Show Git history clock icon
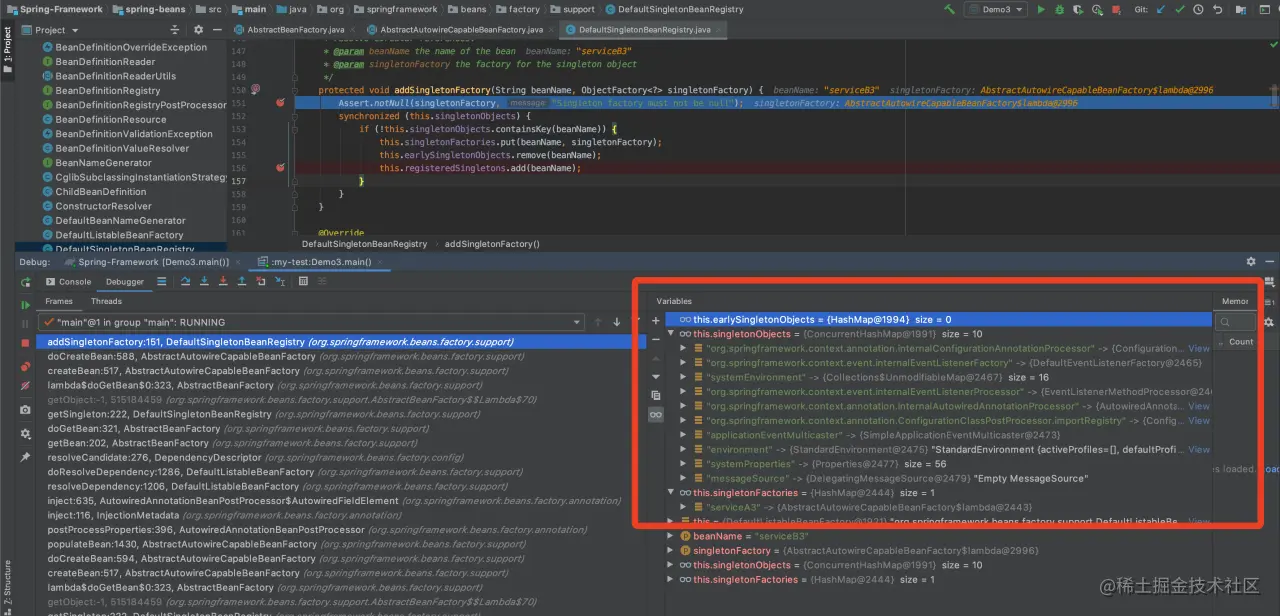 click(1198, 9)
